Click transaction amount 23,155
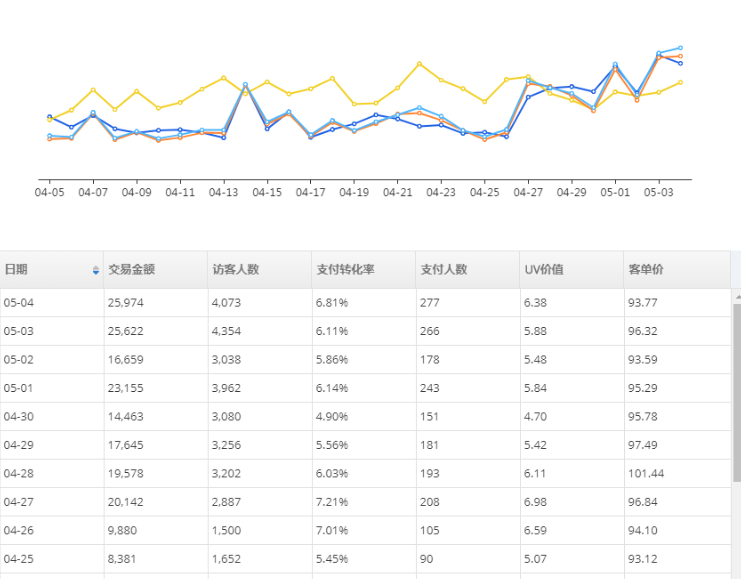 (125, 388)
